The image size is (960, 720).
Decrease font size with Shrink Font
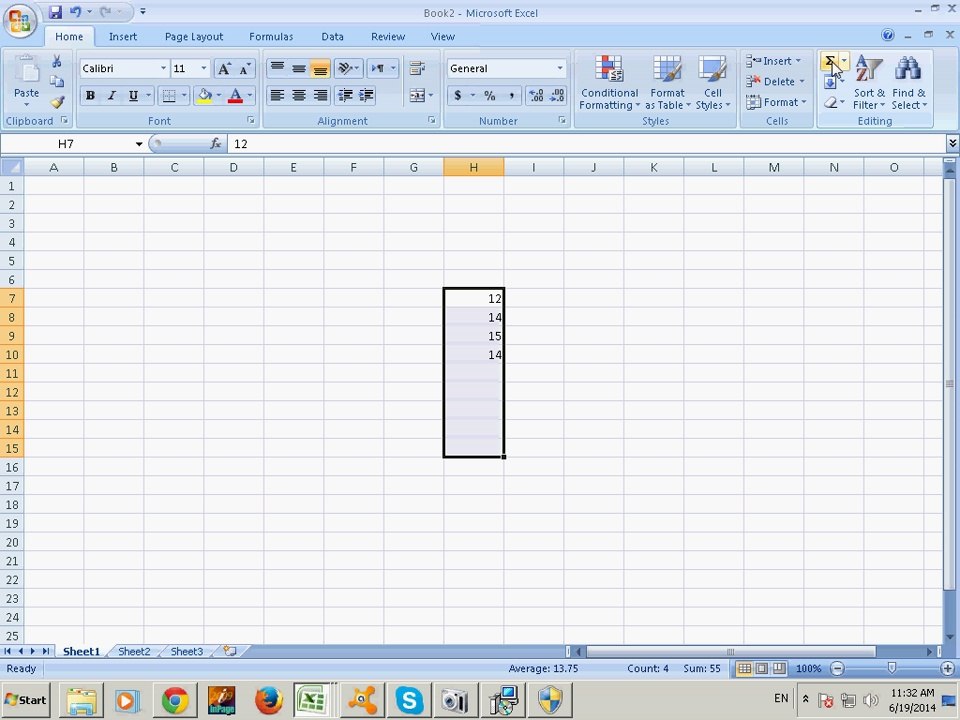click(x=245, y=69)
